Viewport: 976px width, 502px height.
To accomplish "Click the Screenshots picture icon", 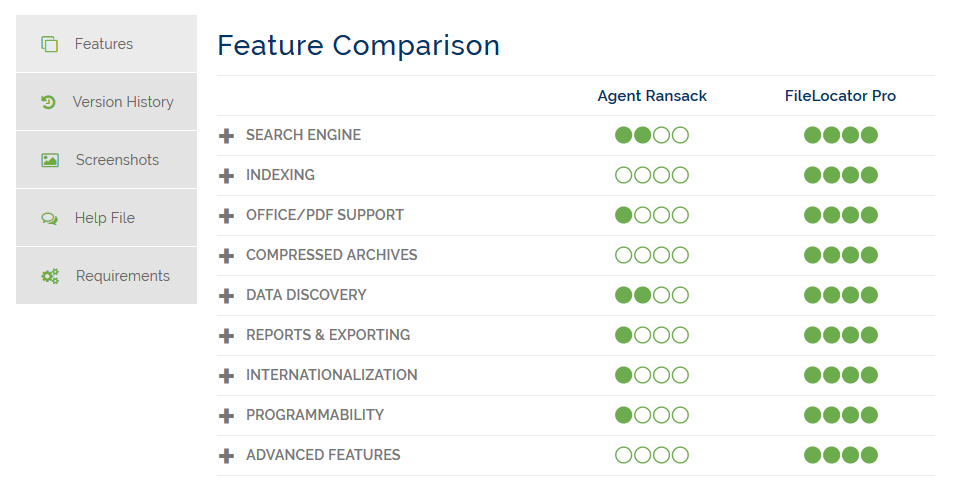I will pyautogui.click(x=50, y=160).
